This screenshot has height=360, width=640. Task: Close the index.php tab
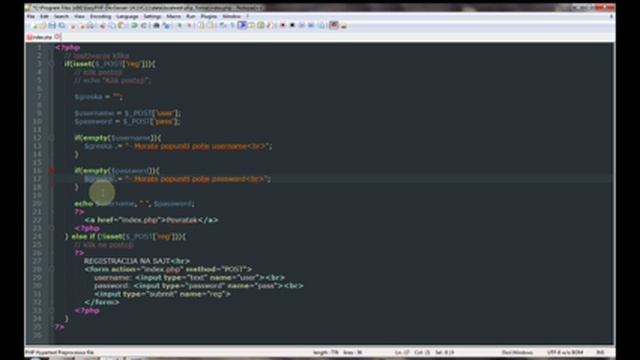click(x=58, y=37)
